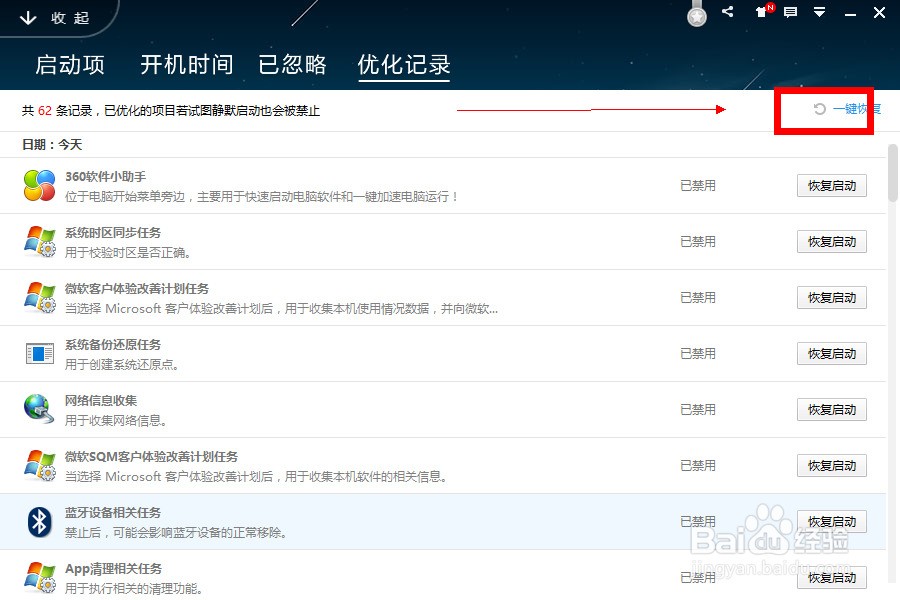The width and height of the screenshot is (900, 600).
Task: Click 恢复启动 for 360软件小助手
Action: 831,186
